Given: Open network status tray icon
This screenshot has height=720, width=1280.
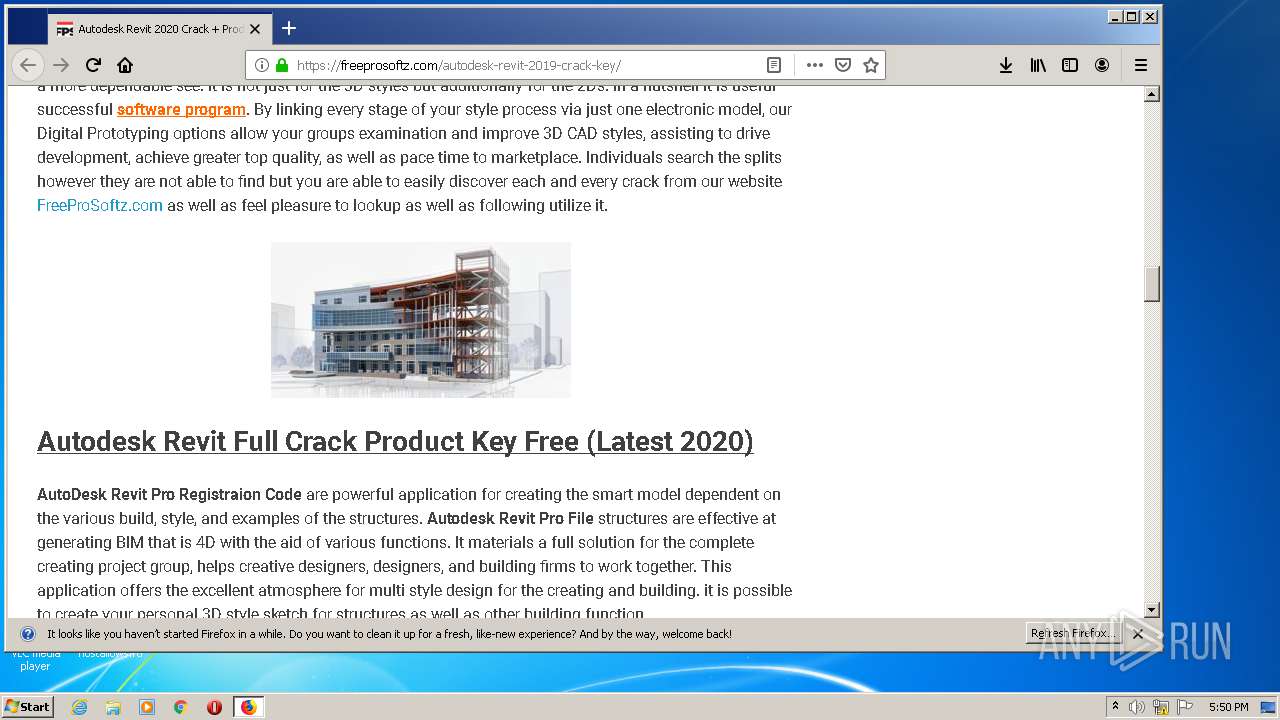Looking at the screenshot, I should 1161,707.
